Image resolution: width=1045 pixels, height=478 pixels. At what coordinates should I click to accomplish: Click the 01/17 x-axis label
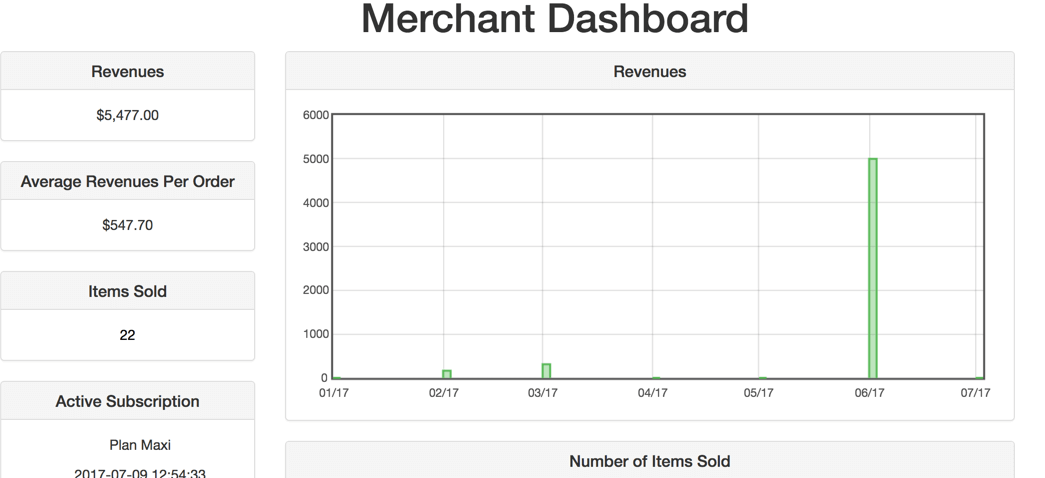coord(333,393)
